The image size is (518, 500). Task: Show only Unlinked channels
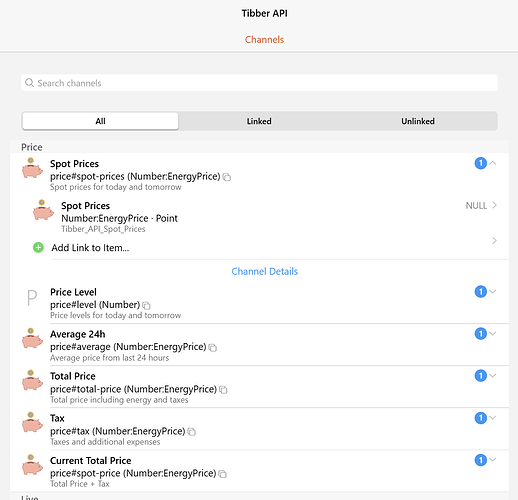point(418,121)
